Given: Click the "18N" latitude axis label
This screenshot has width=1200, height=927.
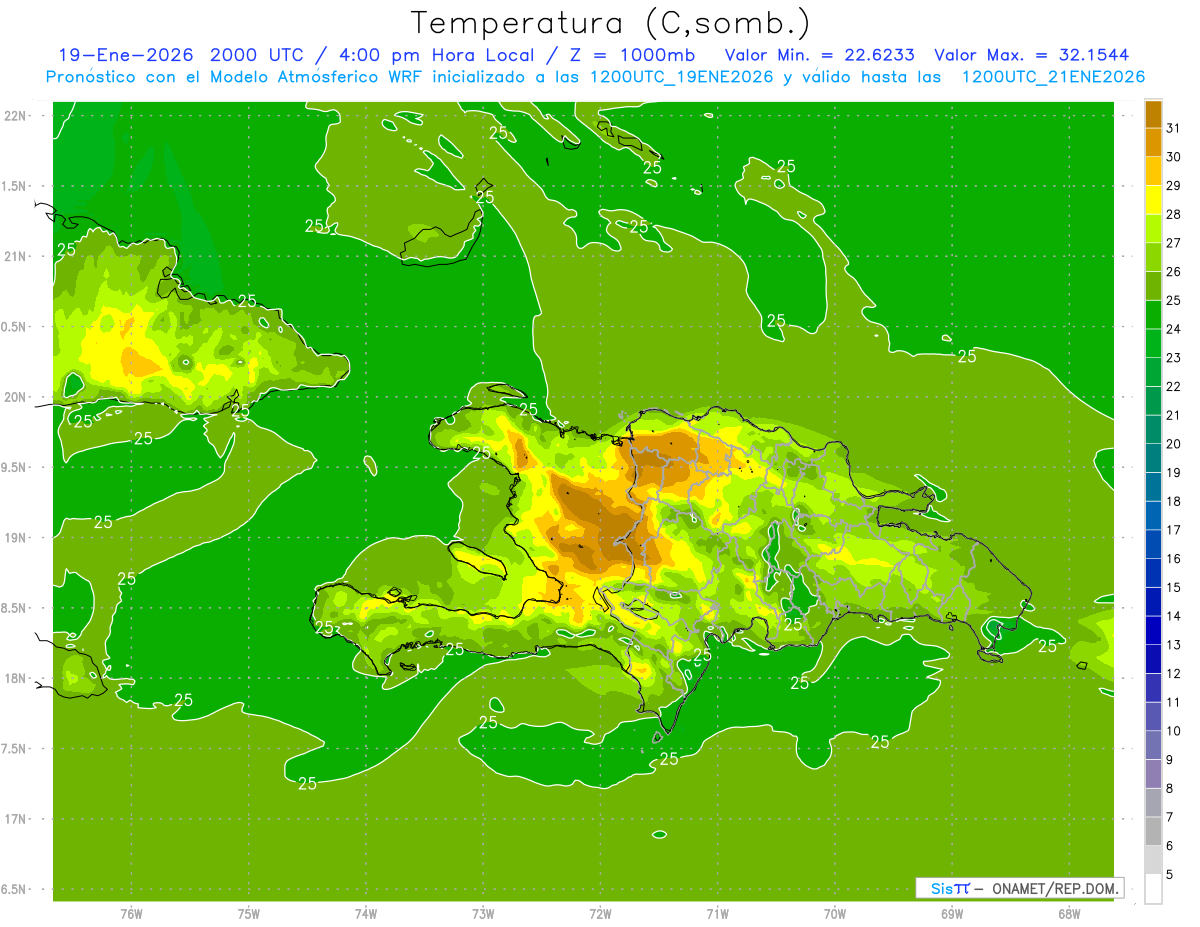Looking at the screenshot, I should pyautogui.click(x=16, y=678).
